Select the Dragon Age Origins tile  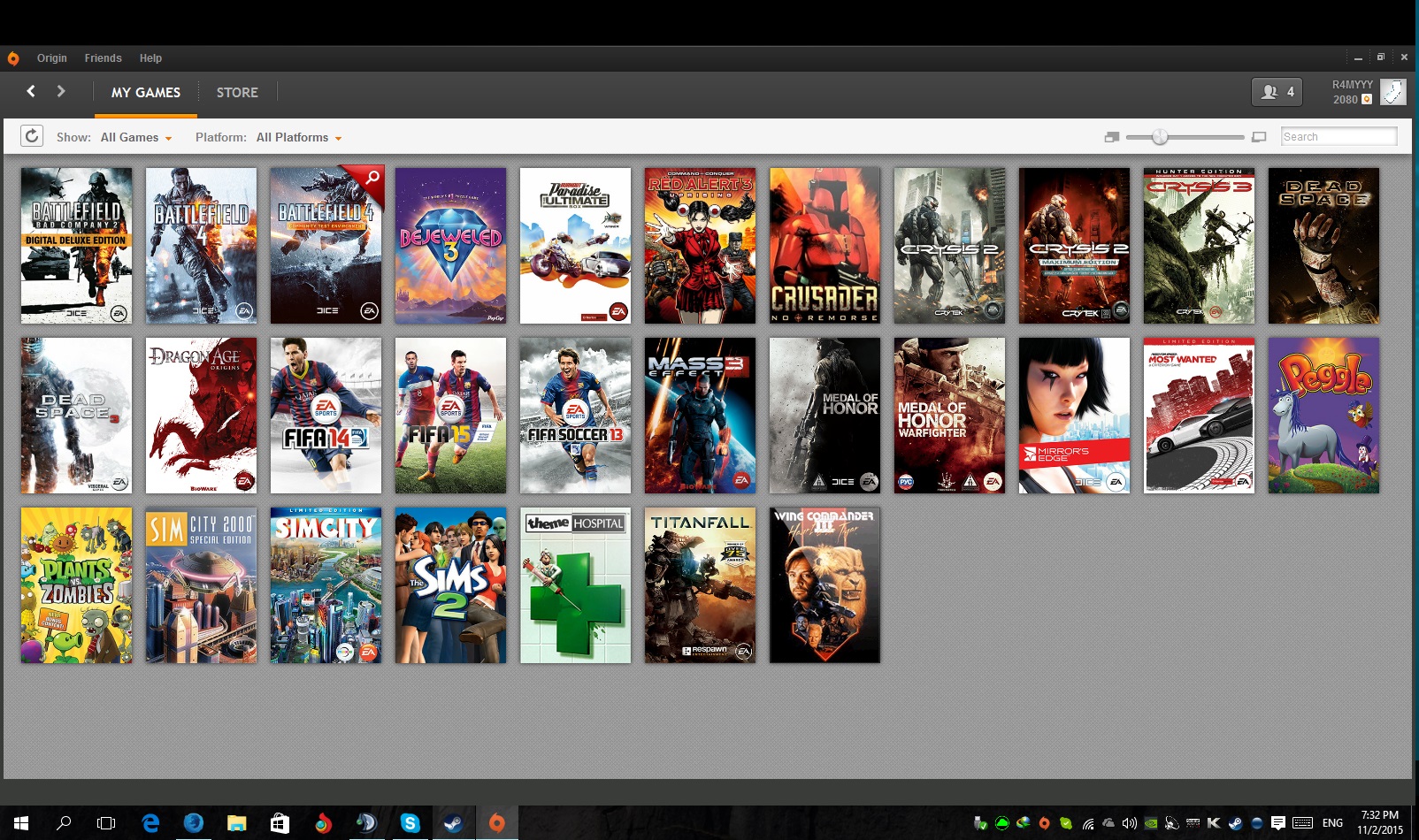coord(202,416)
